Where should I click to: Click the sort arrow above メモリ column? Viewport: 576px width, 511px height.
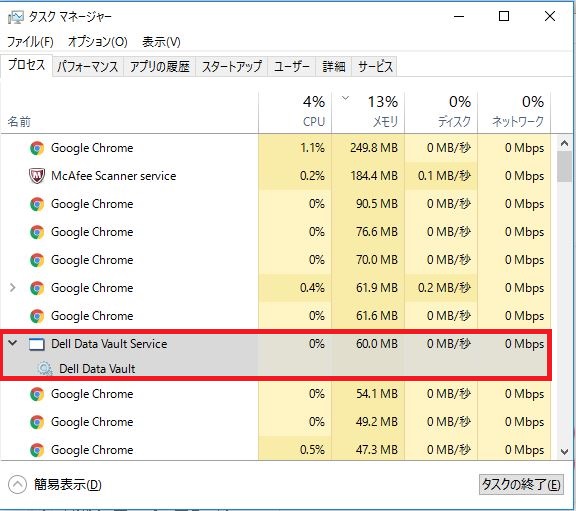[345, 98]
